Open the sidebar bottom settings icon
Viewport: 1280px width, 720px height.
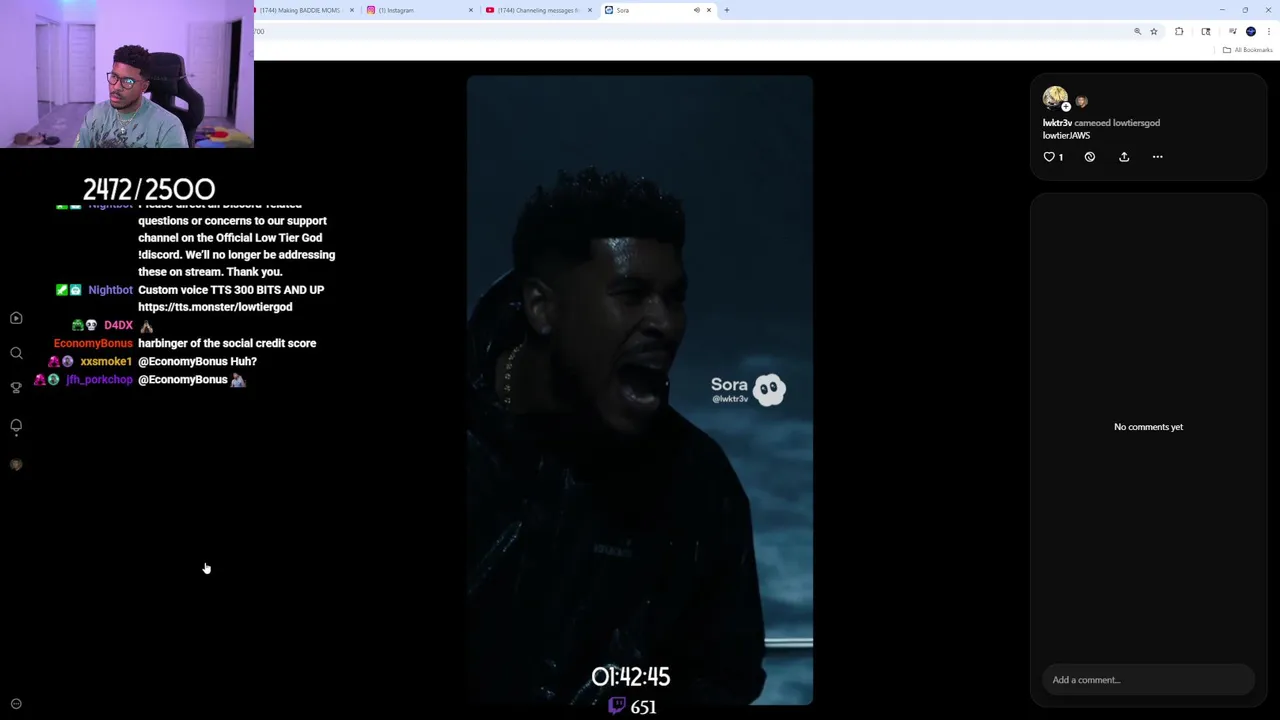pyautogui.click(x=16, y=704)
